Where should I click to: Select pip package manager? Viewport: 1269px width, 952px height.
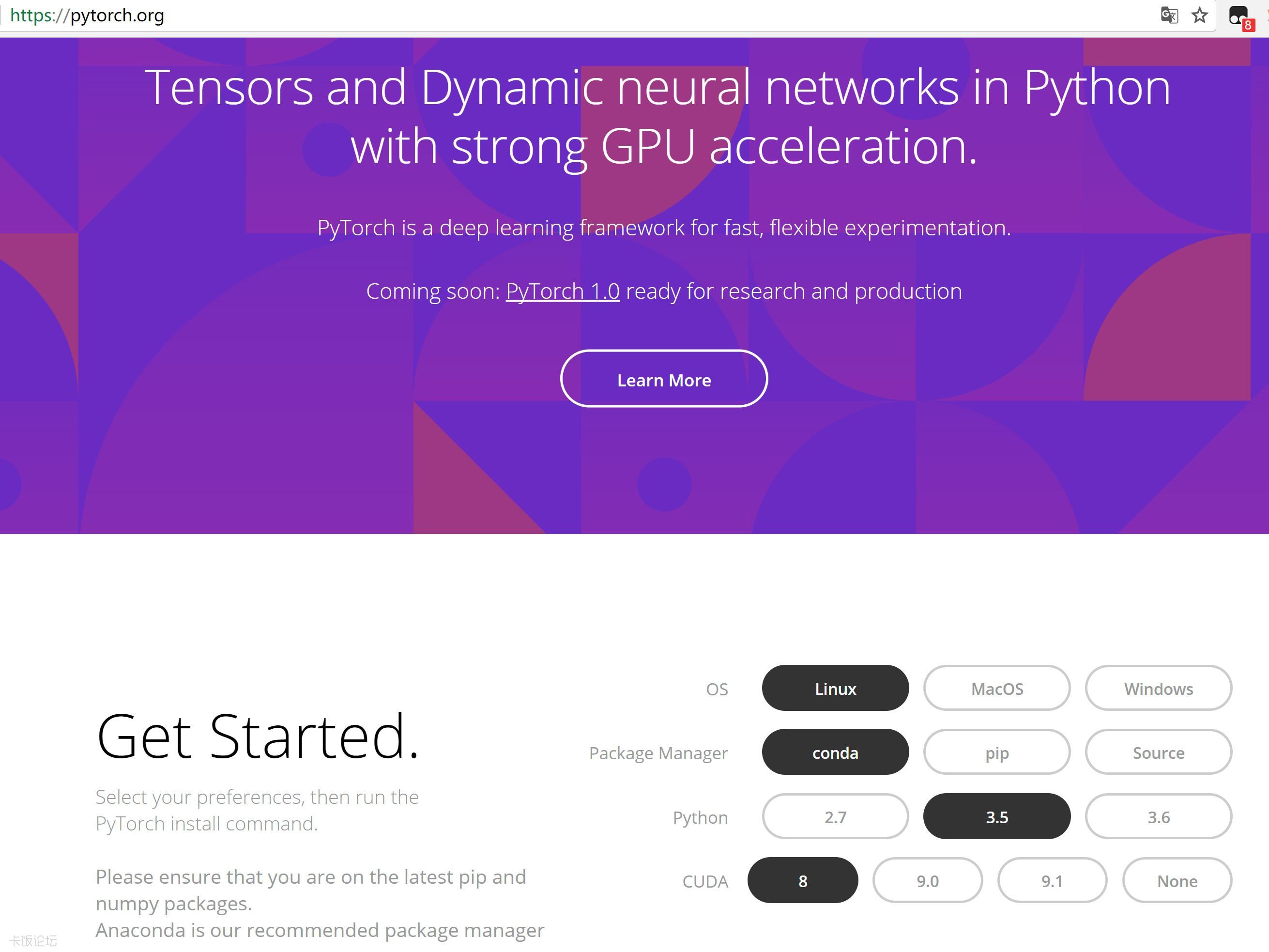coord(997,752)
